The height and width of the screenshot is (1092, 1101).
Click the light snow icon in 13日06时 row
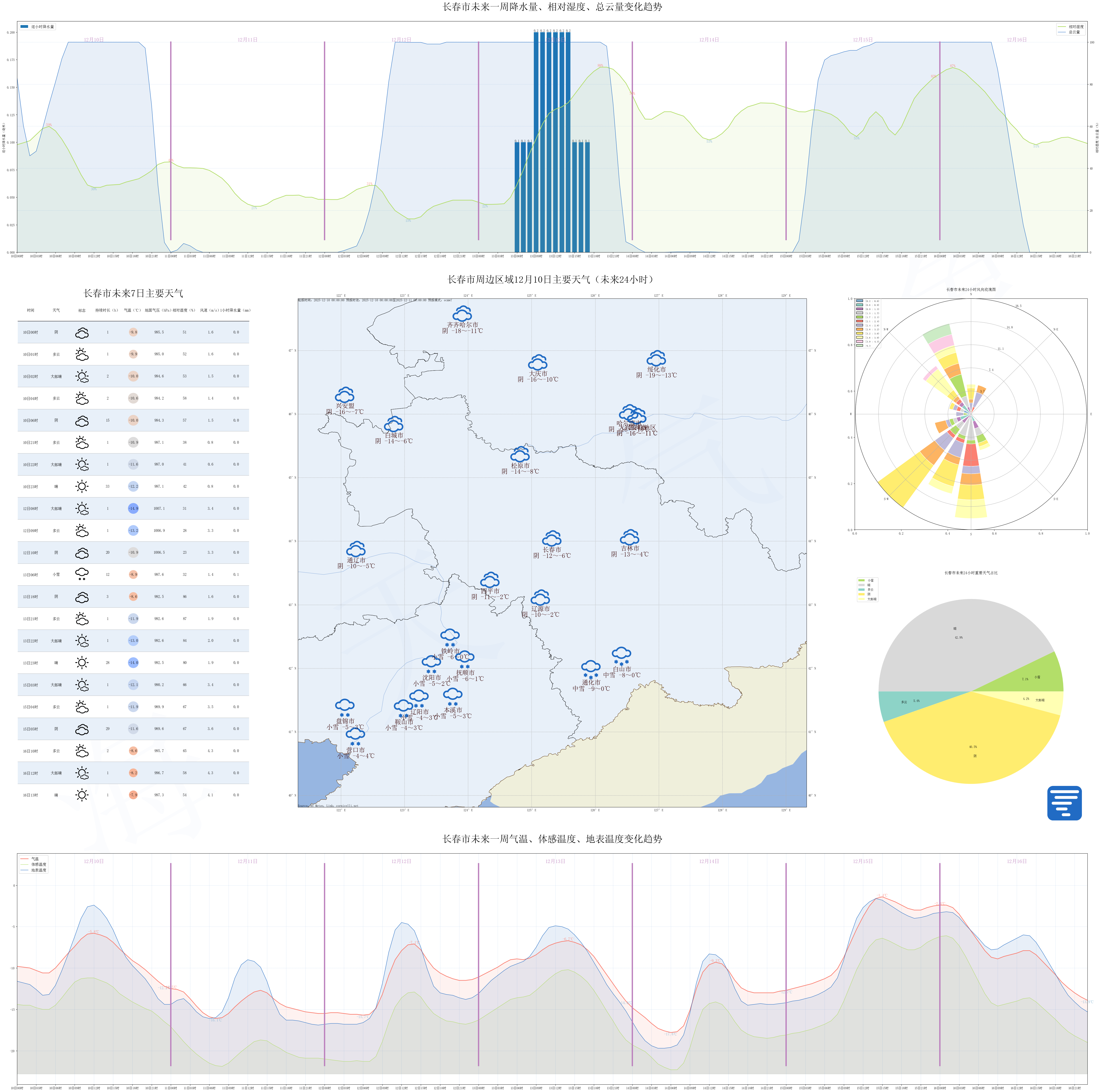tap(81, 574)
